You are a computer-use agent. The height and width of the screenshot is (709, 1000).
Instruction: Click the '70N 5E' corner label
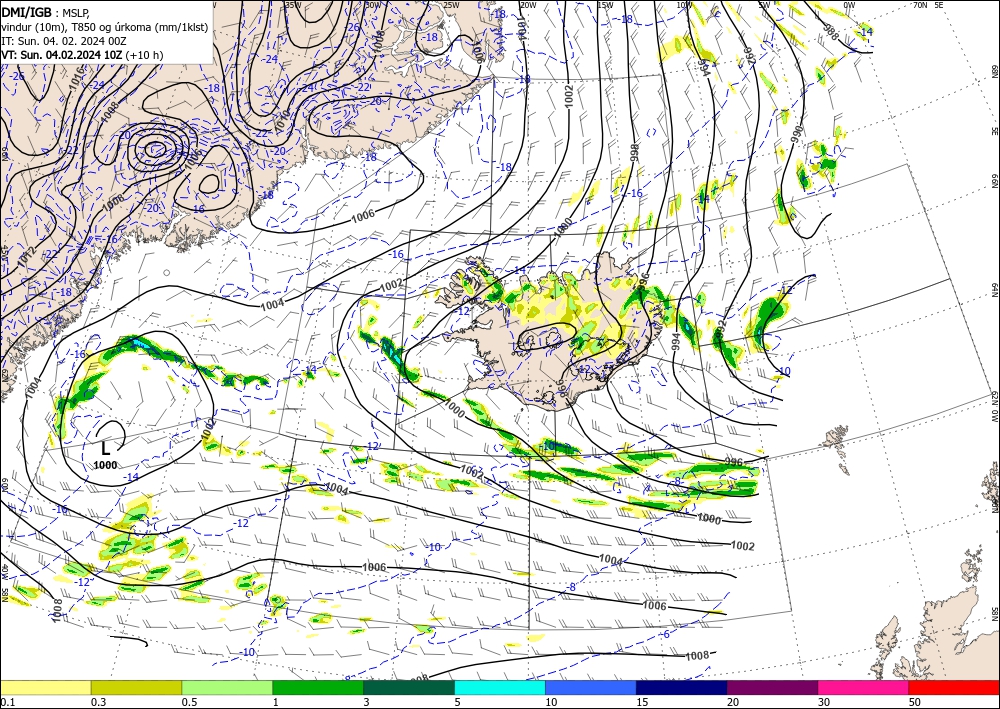928,4
